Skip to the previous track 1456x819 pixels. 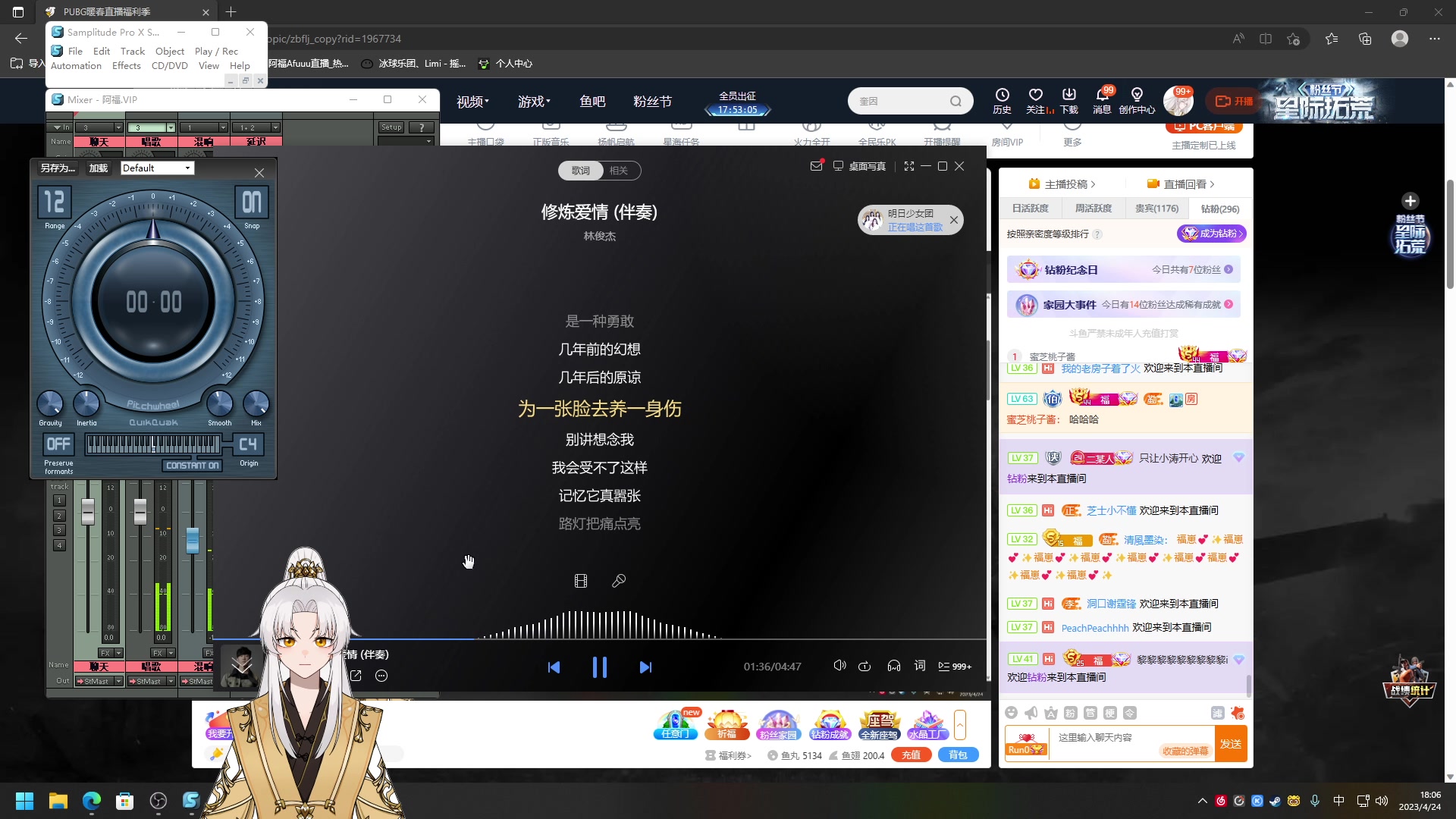click(x=554, y=667)
